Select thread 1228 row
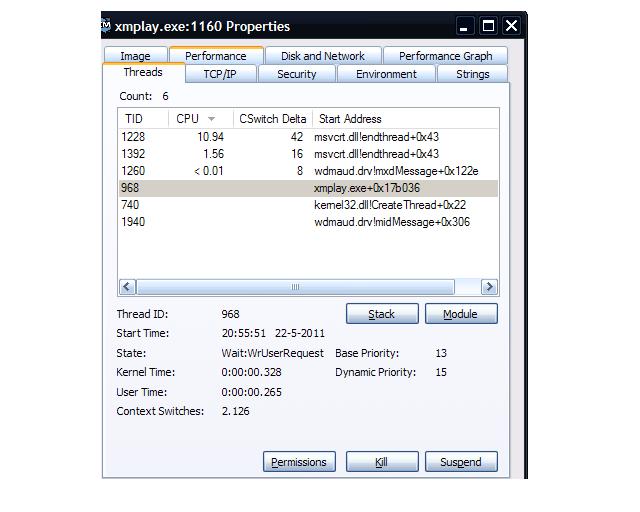Image resolution: width=640 pixels, height=512 pixels. coord(300,137)
